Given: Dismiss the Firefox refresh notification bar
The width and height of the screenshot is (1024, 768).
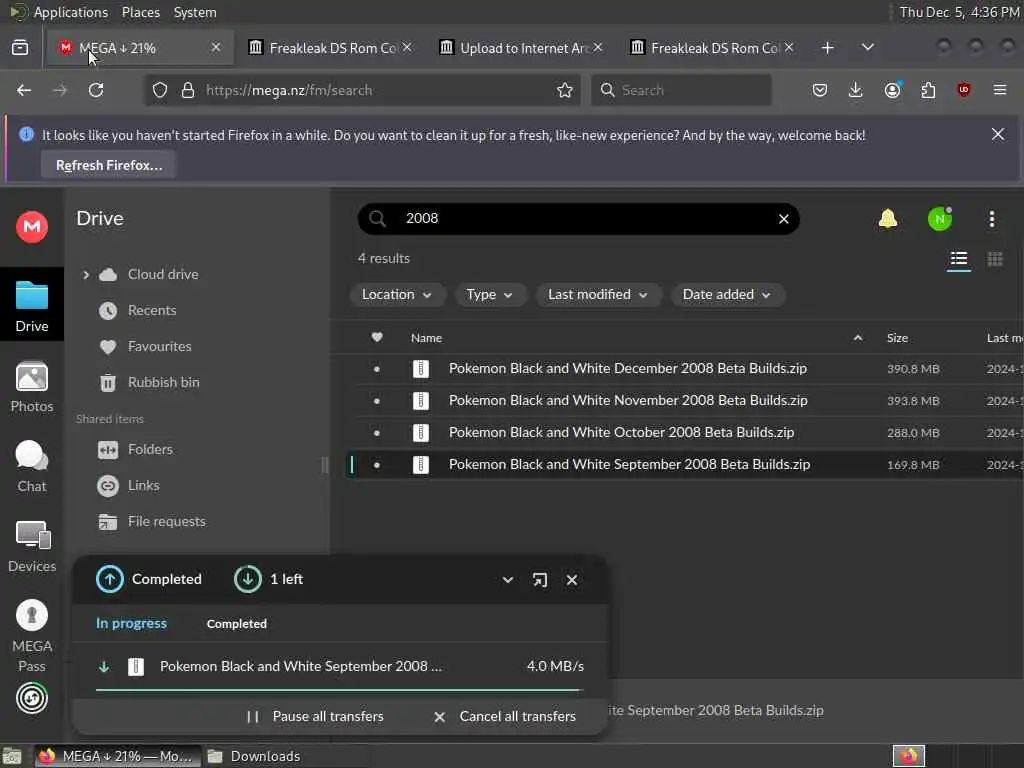Looking at the screenshot, I should tap(998, 134).
